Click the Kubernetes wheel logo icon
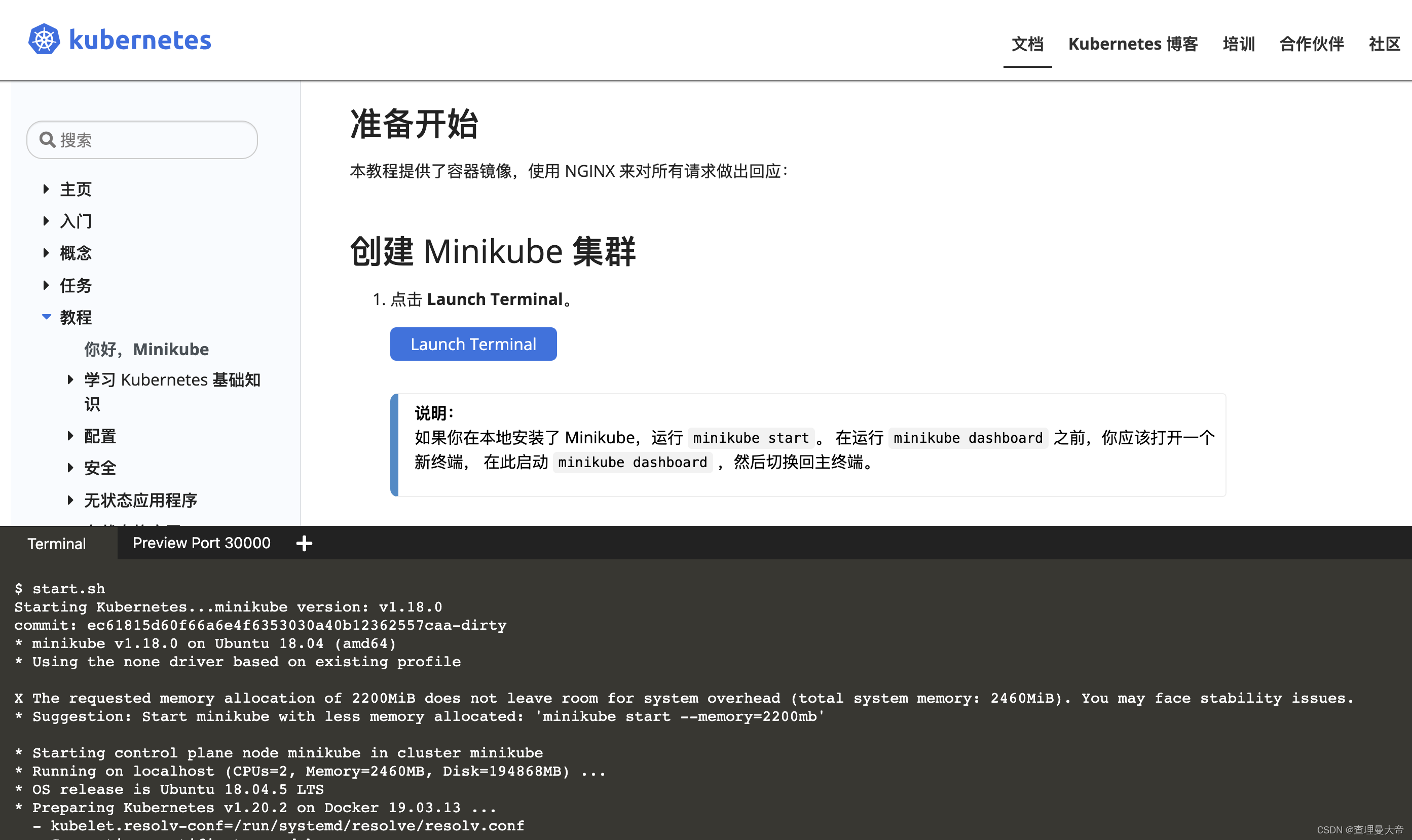The image size is (1412, 840). pyautogui.click(x=44, y=40)
